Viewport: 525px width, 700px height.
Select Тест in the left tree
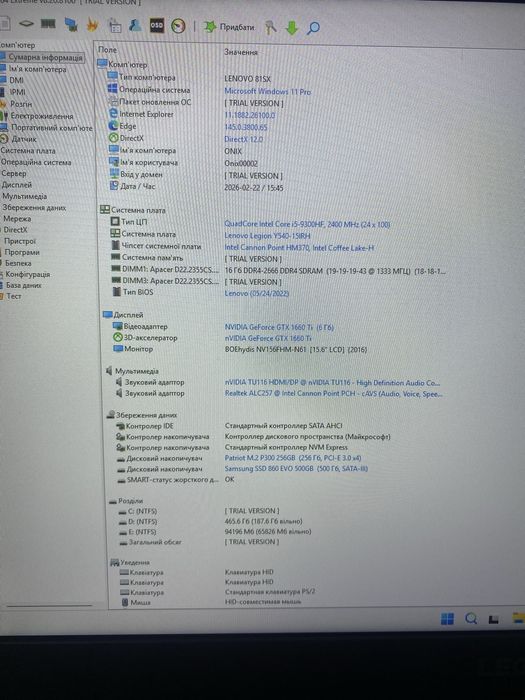coord(14,296)
